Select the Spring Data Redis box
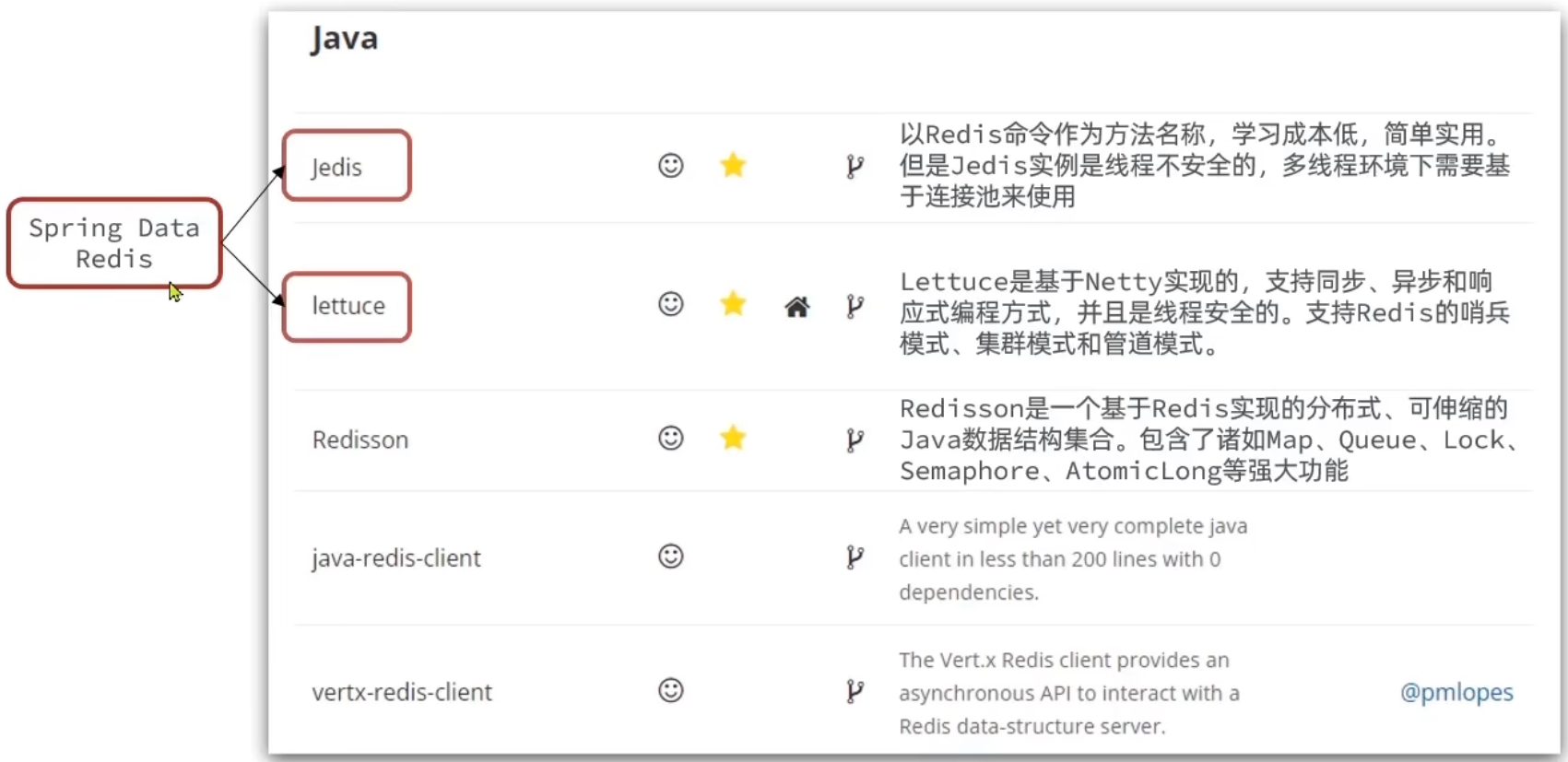The width and height of the screenshot is (1568, 762). coord(114,243)
